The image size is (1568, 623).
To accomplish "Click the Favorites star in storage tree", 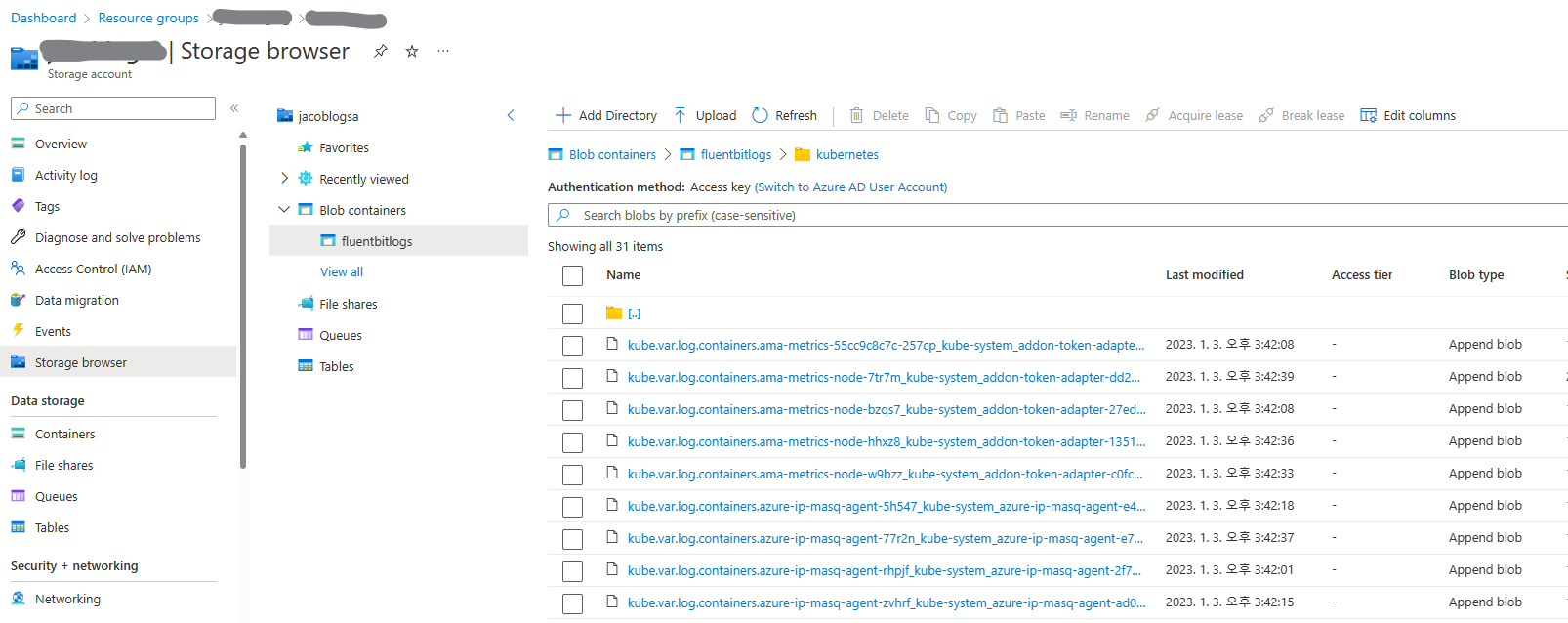I will (x=306, y=147).
